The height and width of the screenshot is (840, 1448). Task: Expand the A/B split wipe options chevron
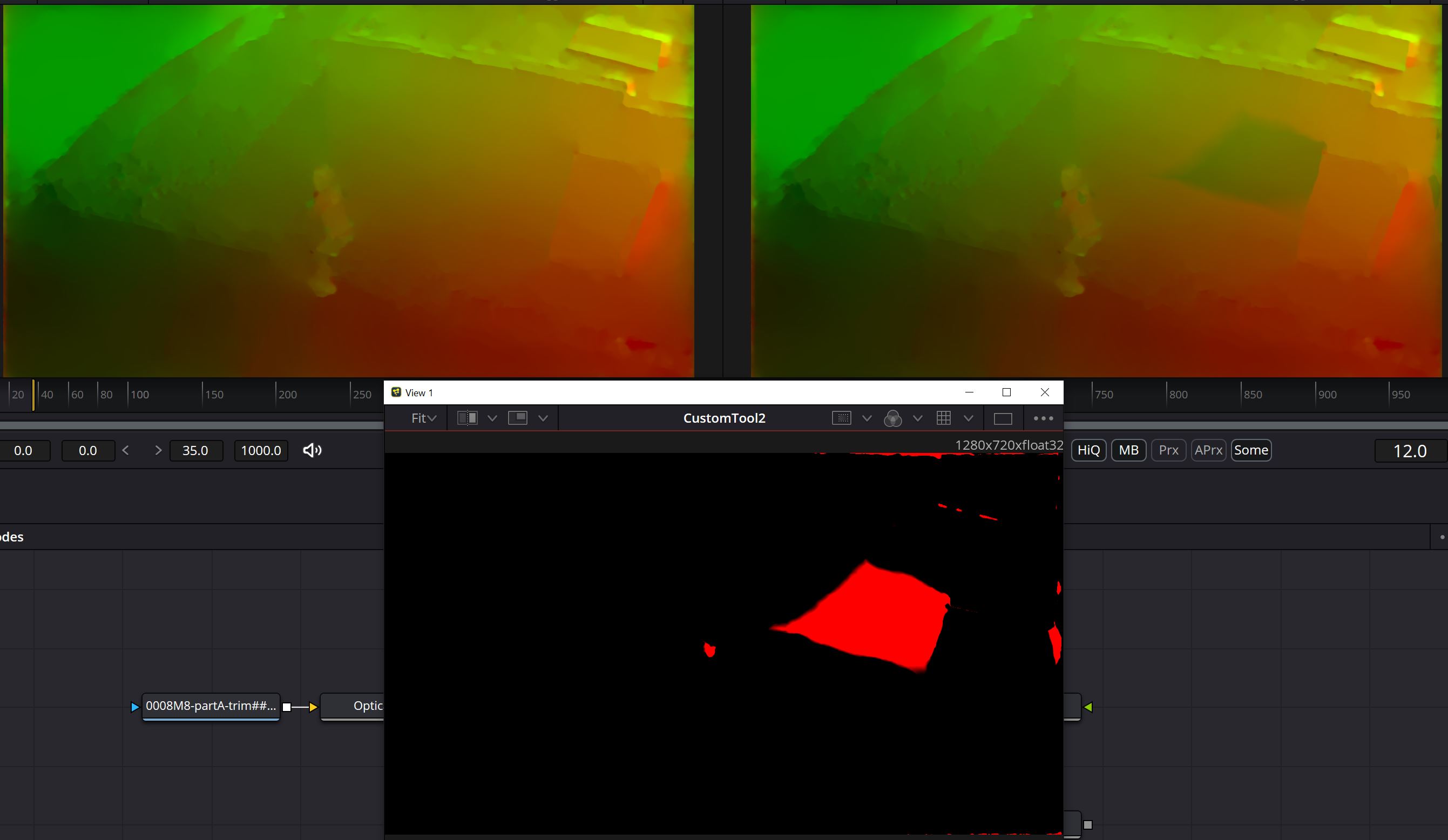click(492, 418)
